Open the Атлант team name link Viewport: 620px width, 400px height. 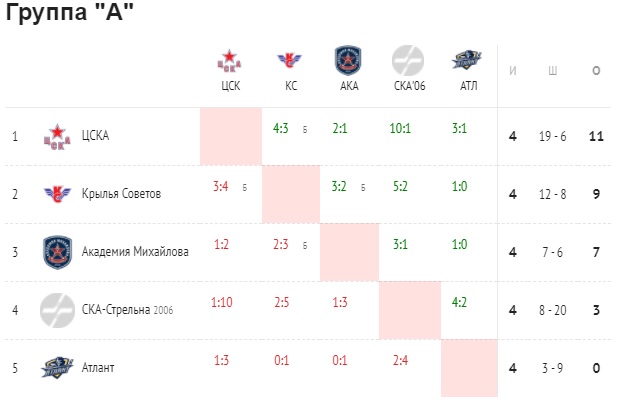pos(98,368)
